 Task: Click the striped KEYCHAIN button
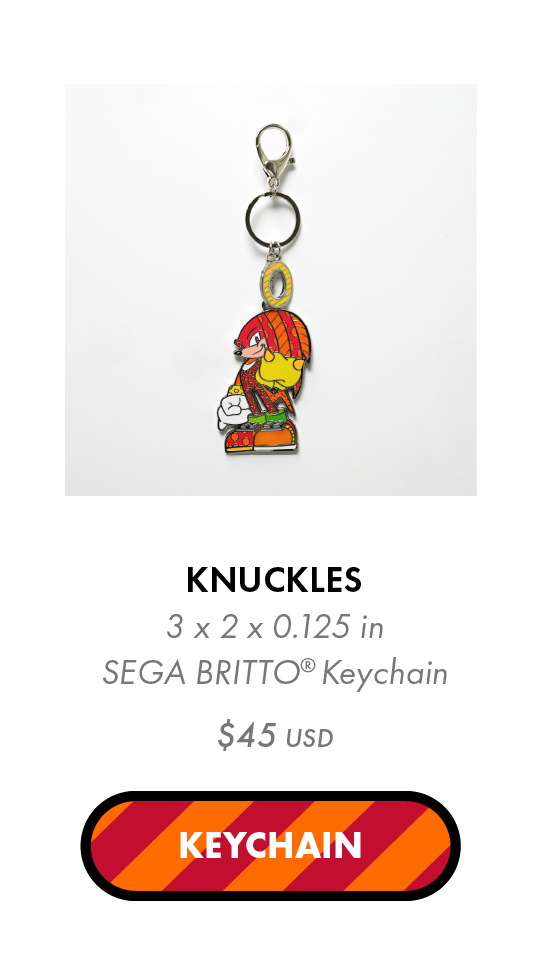click(270, 846)
